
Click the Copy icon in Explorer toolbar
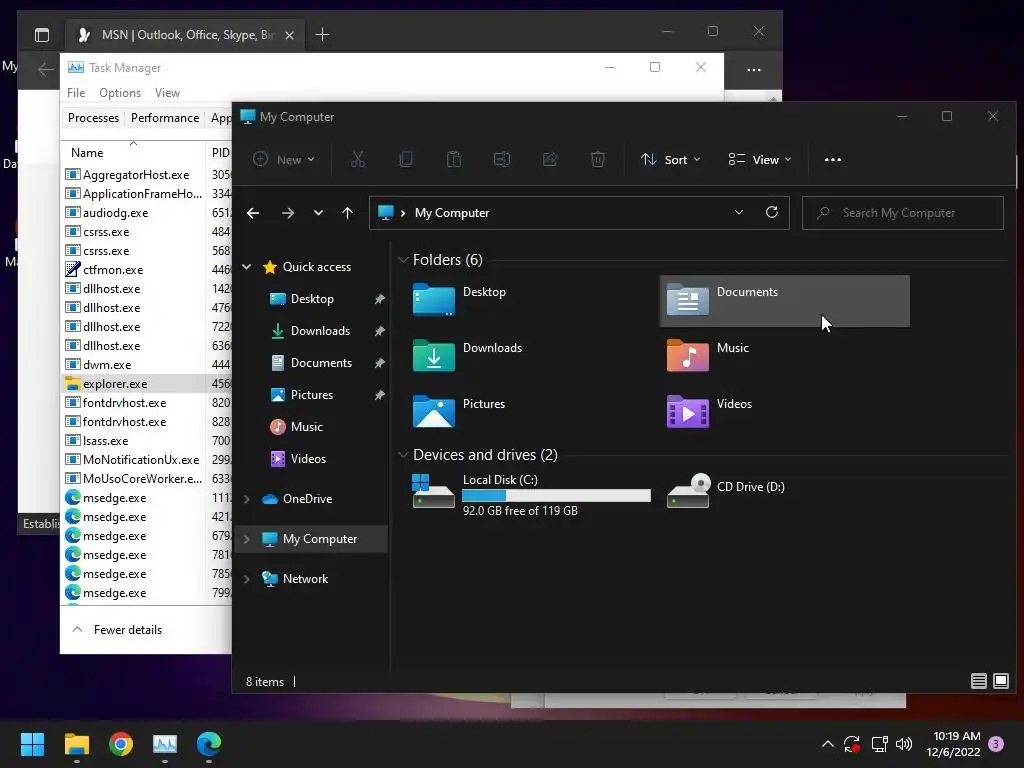(406, 159)
